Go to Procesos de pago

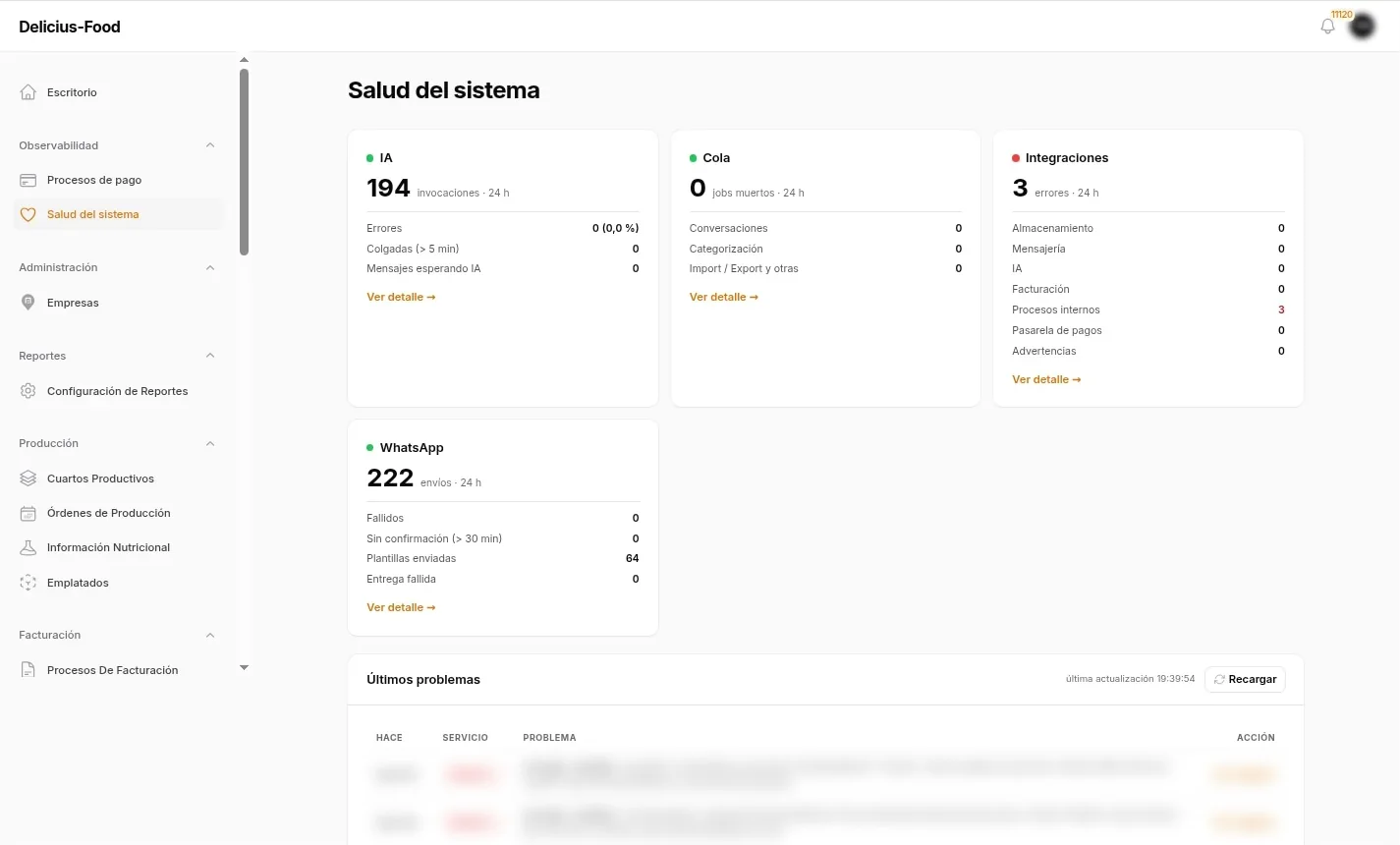119,180
